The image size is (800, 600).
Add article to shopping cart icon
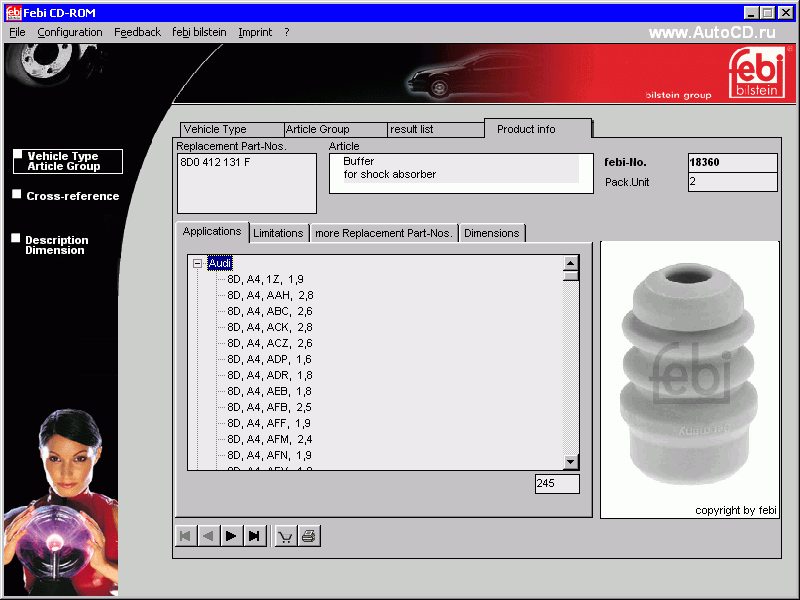point(286,536)
